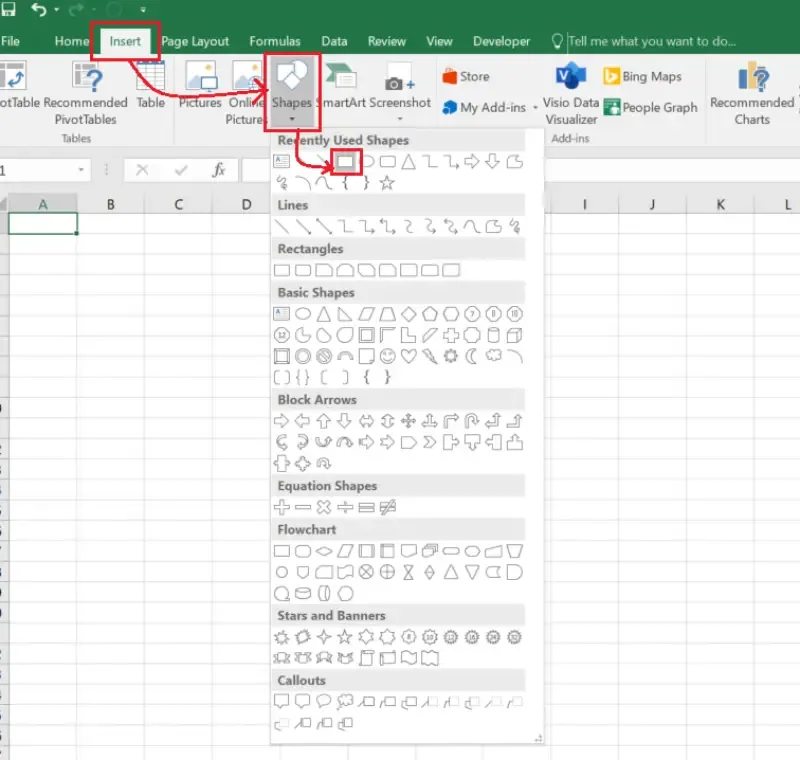The width and height of the screenshot is (800, 760).
Task: Expand the My Add-ins dropdown arrow
Action: point(535,108)
